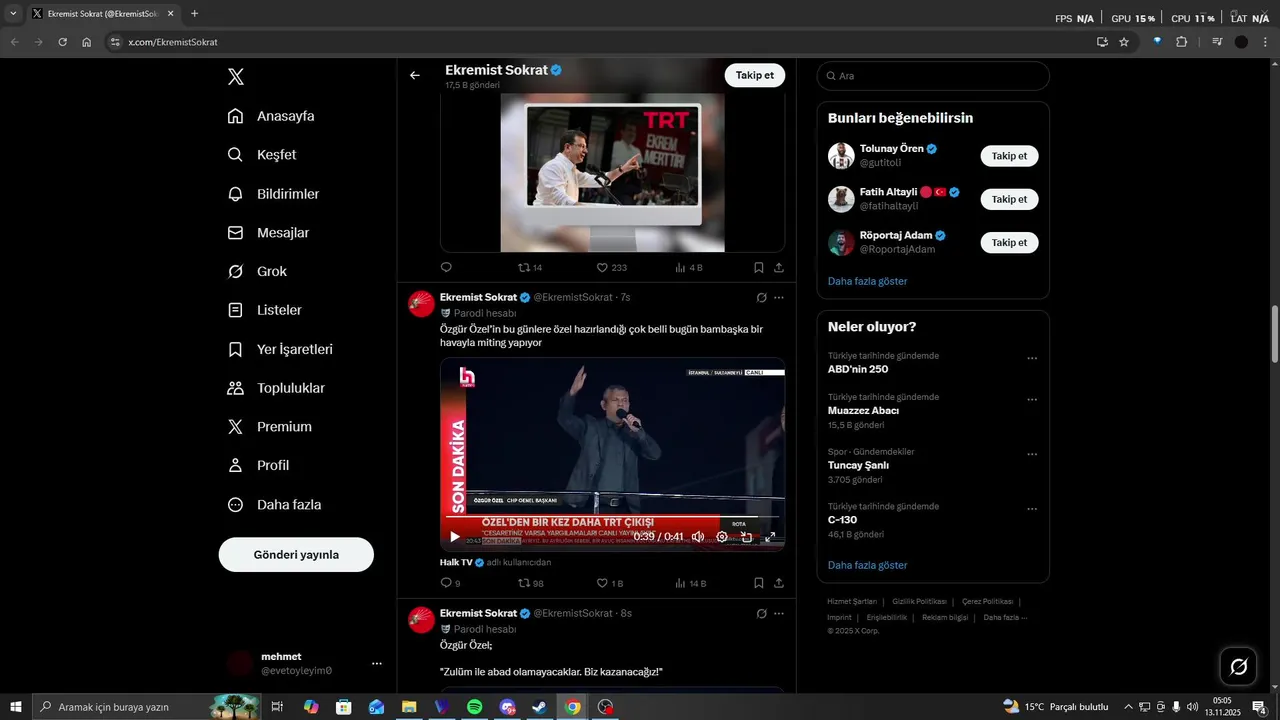Click the Gönderi yayınla button
Viewport: 1280px width, 720px height.
(x=296, y=555)
